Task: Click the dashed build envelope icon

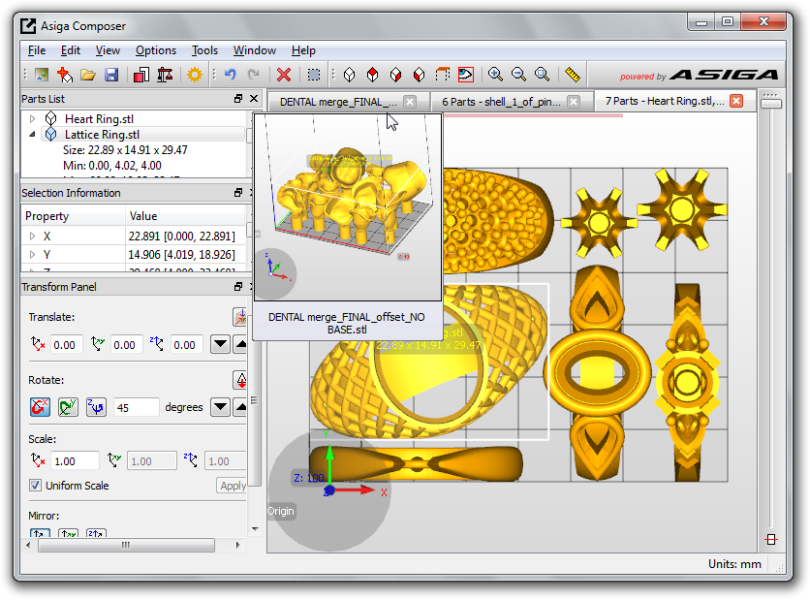Action: coord(443,75)
